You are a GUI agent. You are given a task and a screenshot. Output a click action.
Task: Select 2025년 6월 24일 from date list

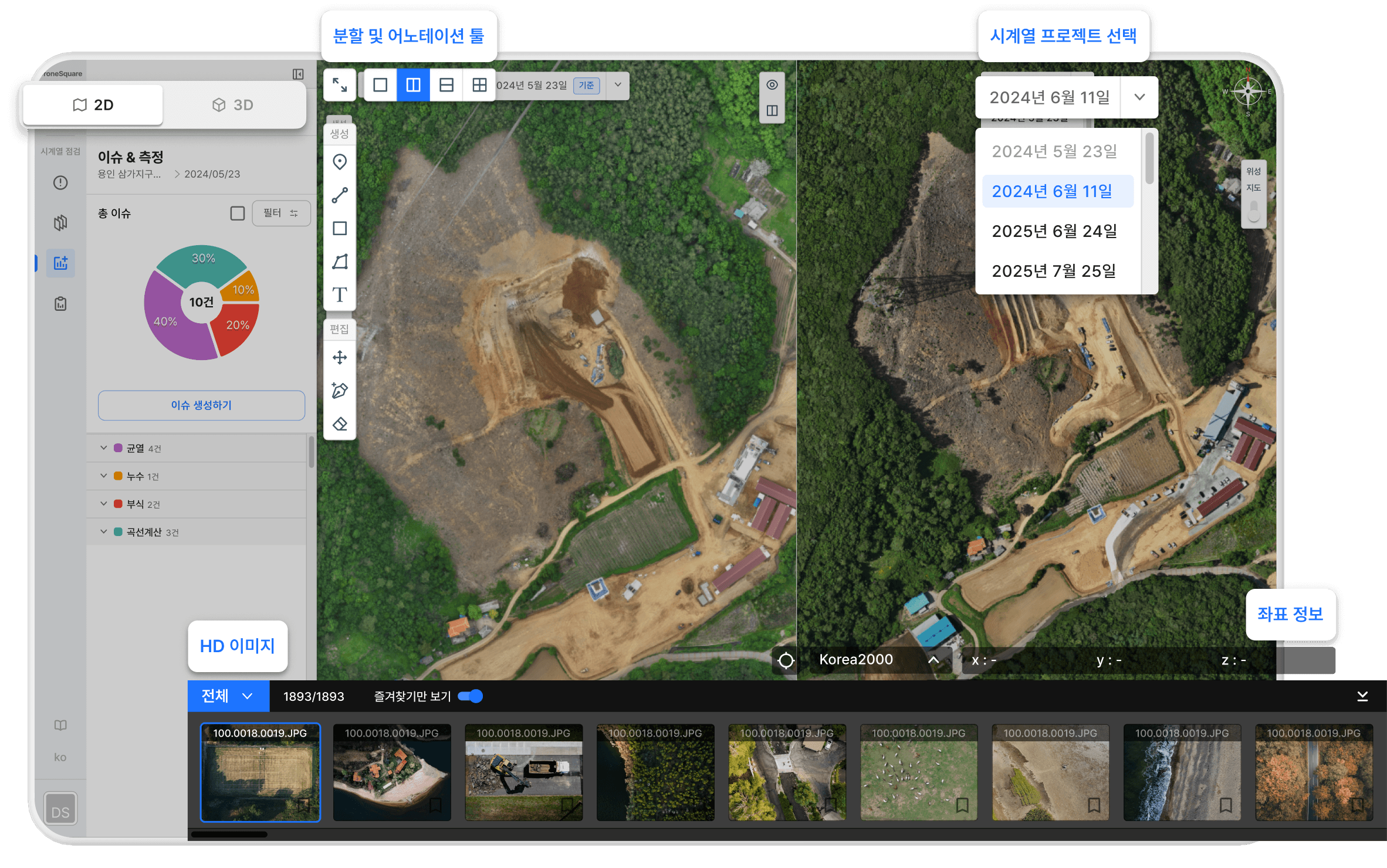point(1054,231)
